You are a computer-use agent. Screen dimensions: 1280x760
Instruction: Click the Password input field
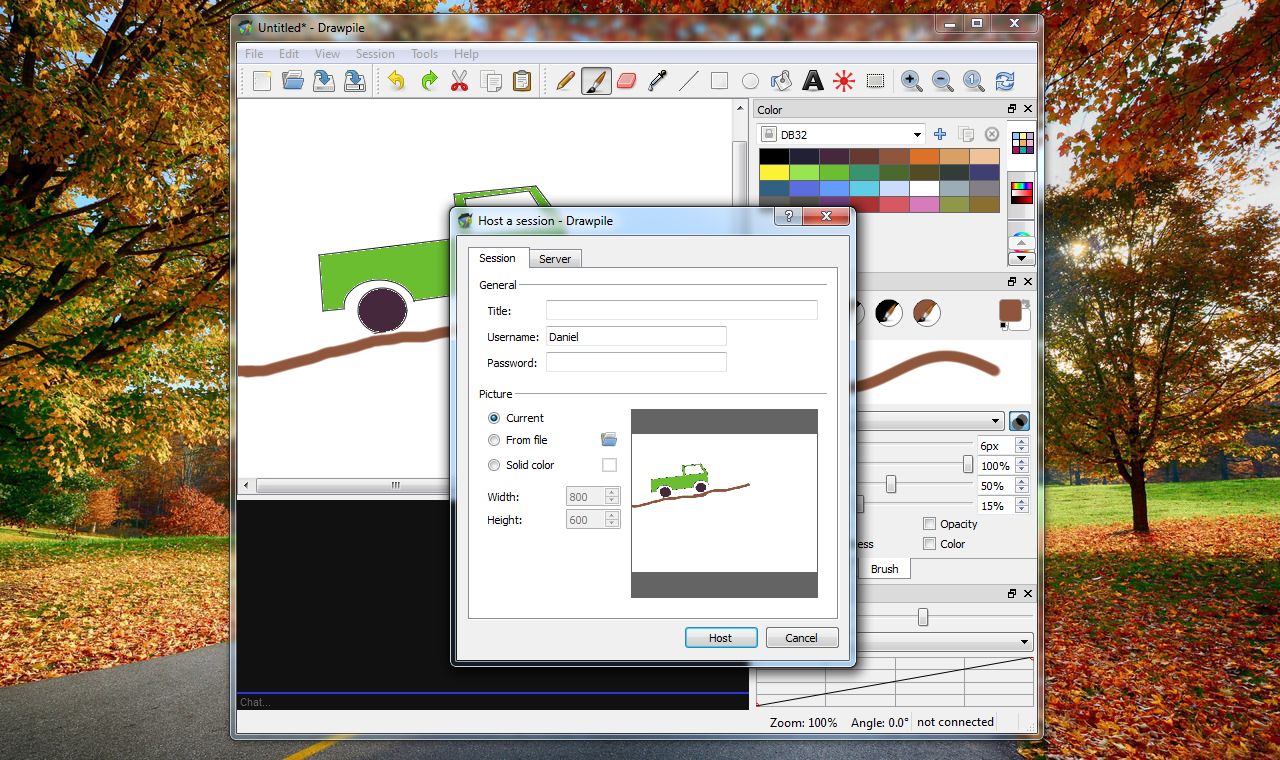point(636,363)
